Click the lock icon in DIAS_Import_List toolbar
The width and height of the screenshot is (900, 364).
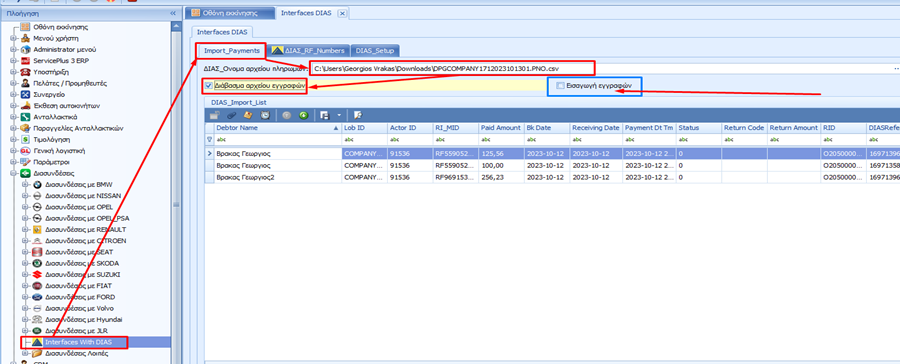[214, 115]
